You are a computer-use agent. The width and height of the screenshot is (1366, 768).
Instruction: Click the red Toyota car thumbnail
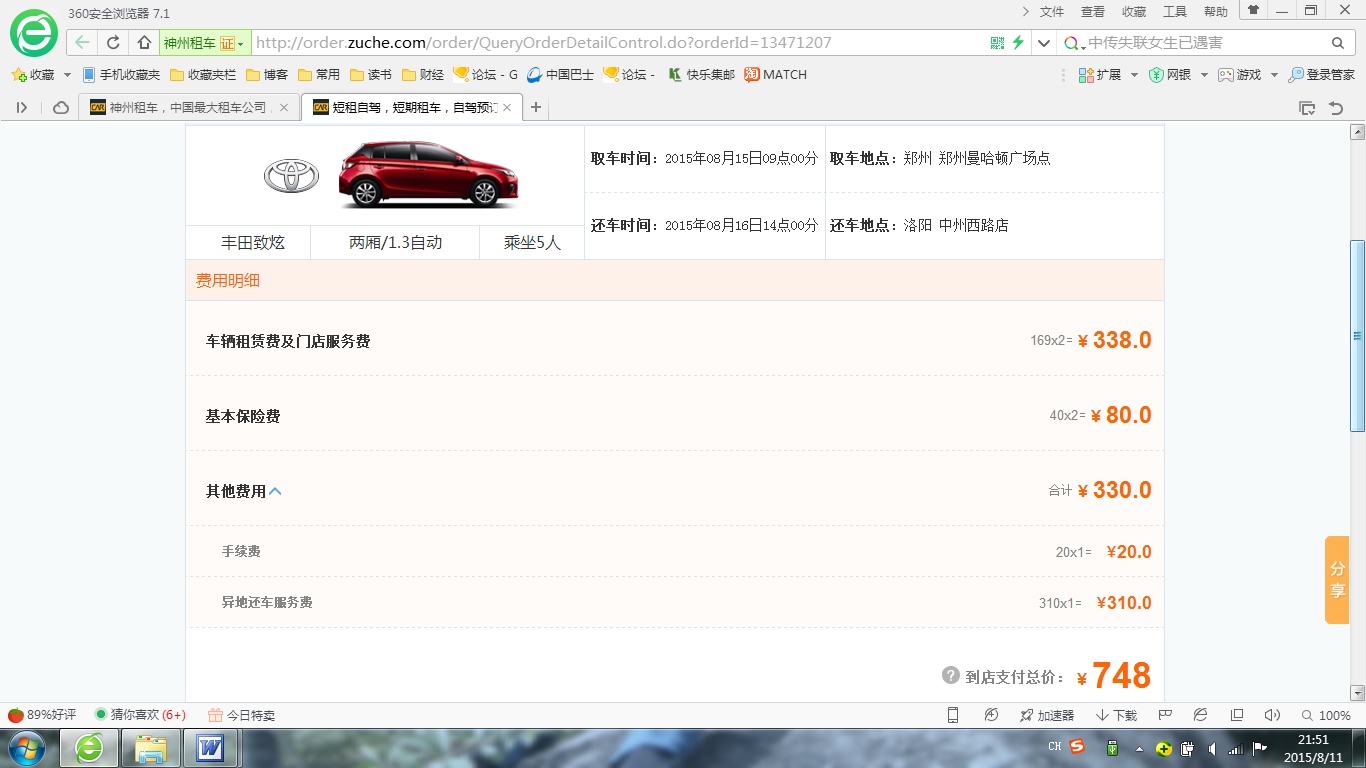(428, 174)
